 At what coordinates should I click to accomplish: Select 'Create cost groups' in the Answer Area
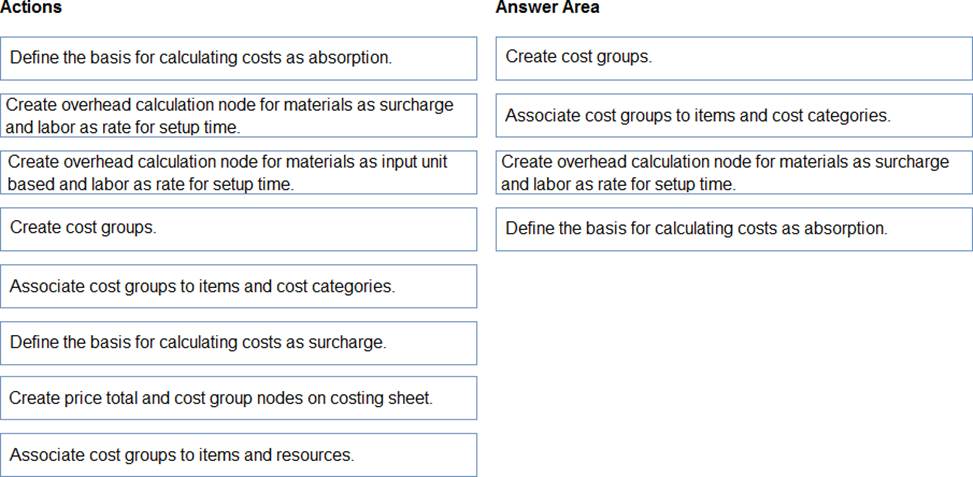[x=733, y=58]
